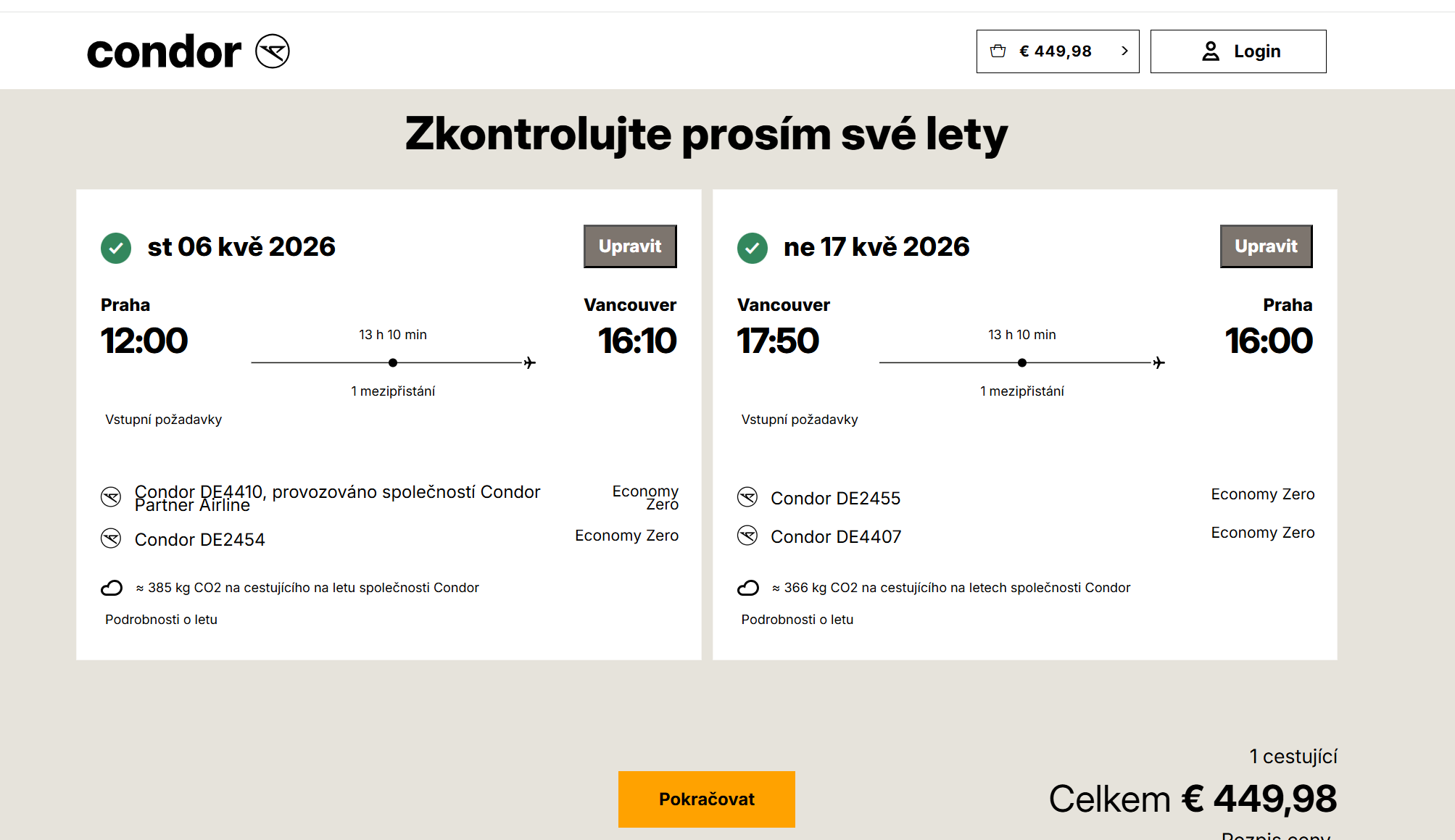Expand Podrobnosti o letu for outbound flight

click(161, 620)
